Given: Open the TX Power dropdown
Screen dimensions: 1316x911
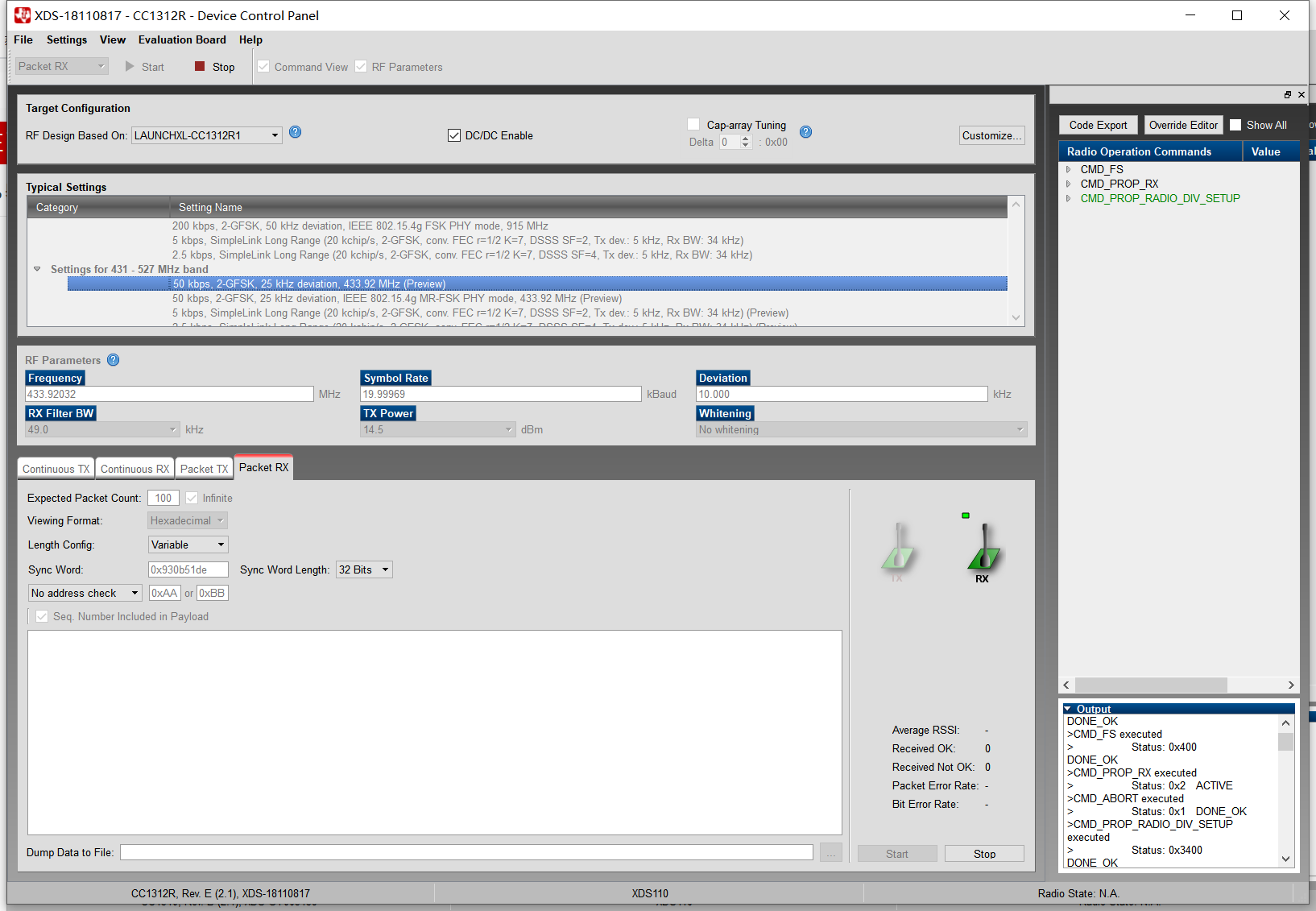Looking at the screenshot, I should [x=438, y=429].
